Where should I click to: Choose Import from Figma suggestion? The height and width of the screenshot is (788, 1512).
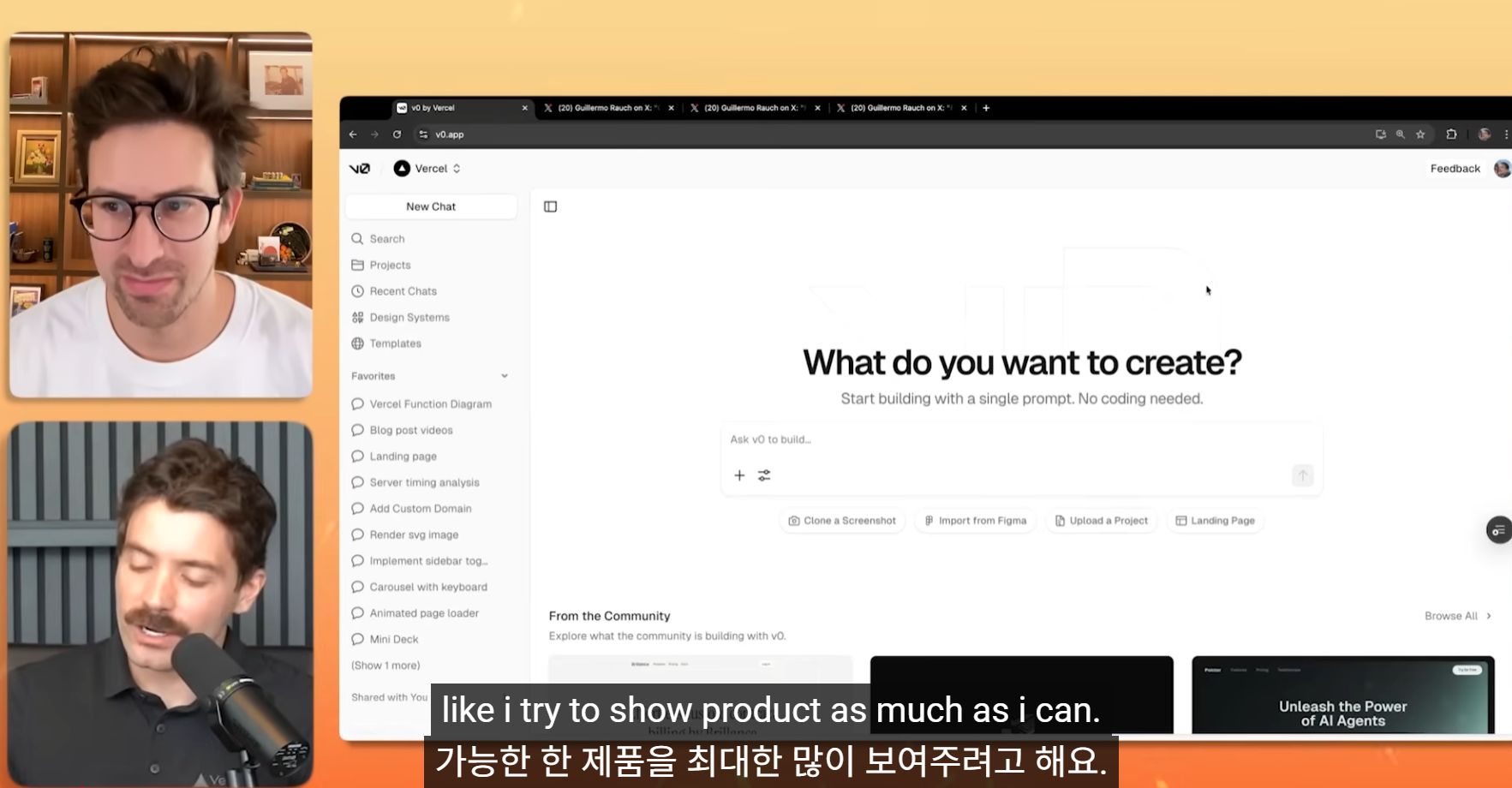click(x=976, y=521)
